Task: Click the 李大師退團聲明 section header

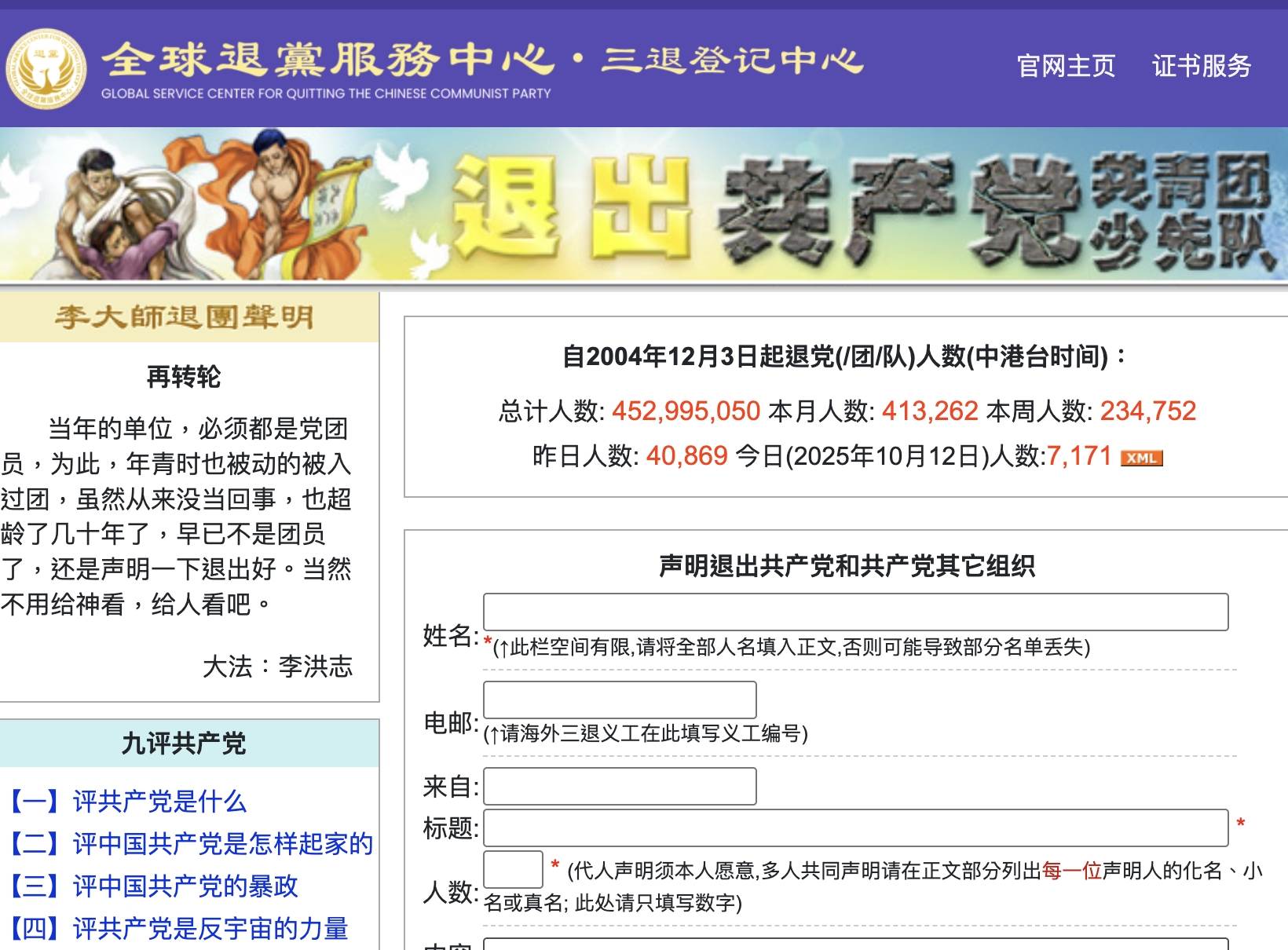Action: [187, 317]
